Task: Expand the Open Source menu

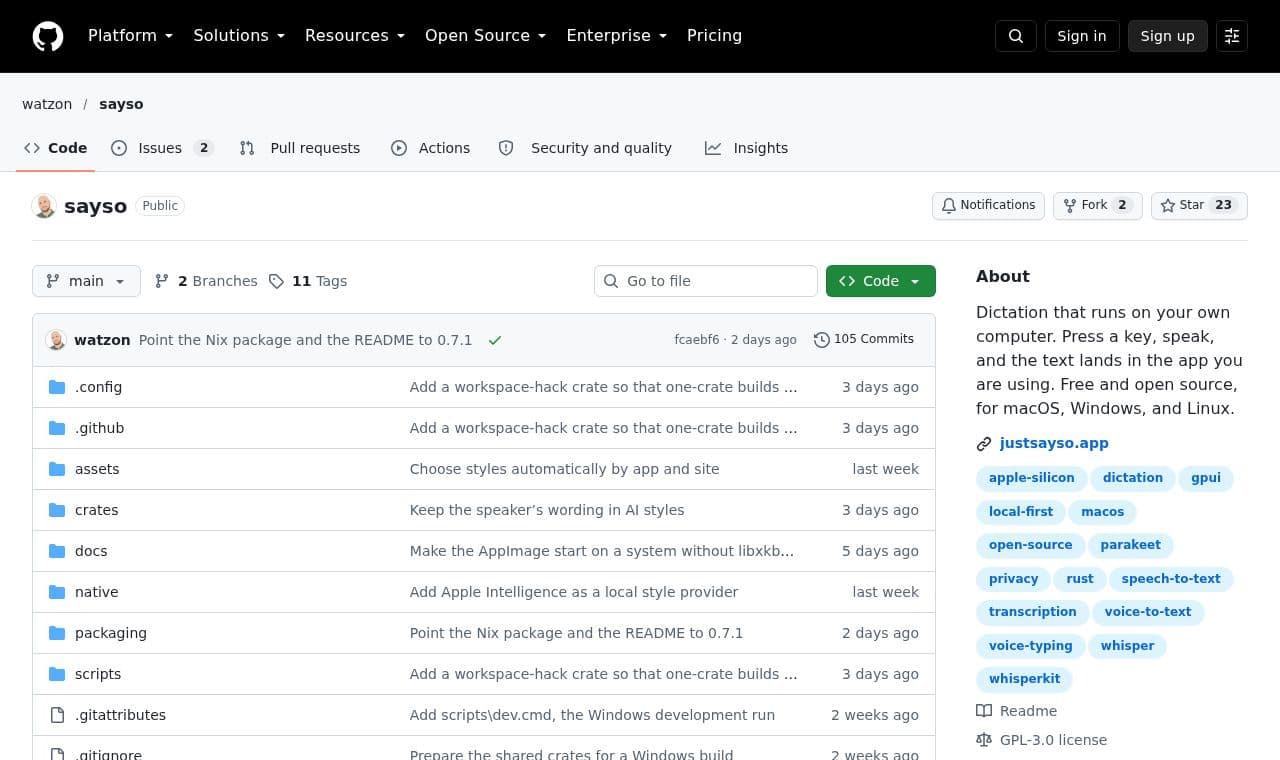Action: tap(486, 36)
